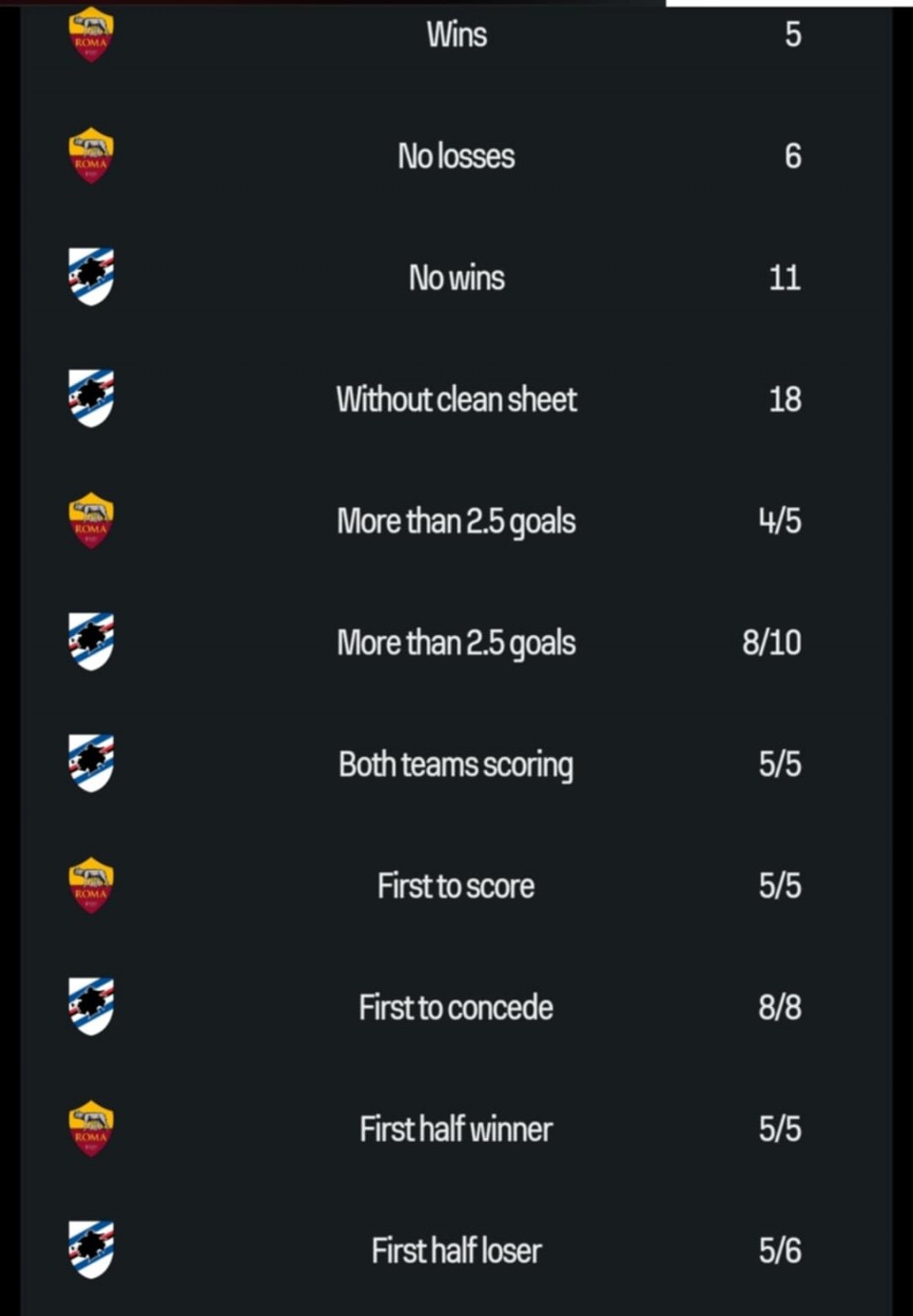The width and height of the screenshot is (913, 1316).
Task: Click Sampdoria crest beside First half loser
Action: [x=91, y=1249]
